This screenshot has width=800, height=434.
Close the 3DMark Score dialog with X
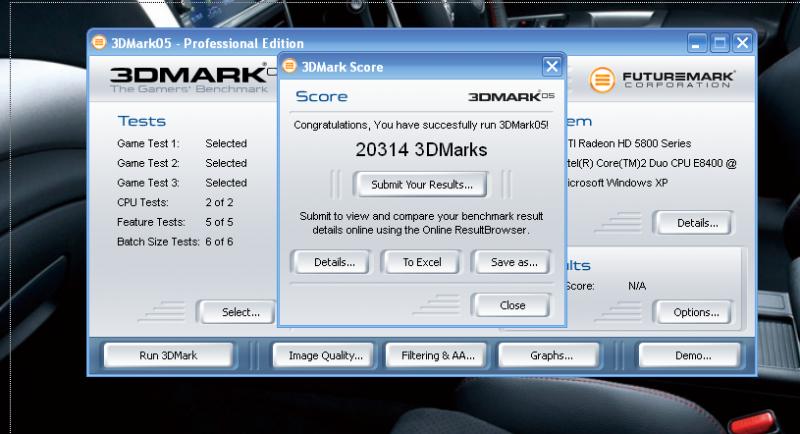coord(552,66)
